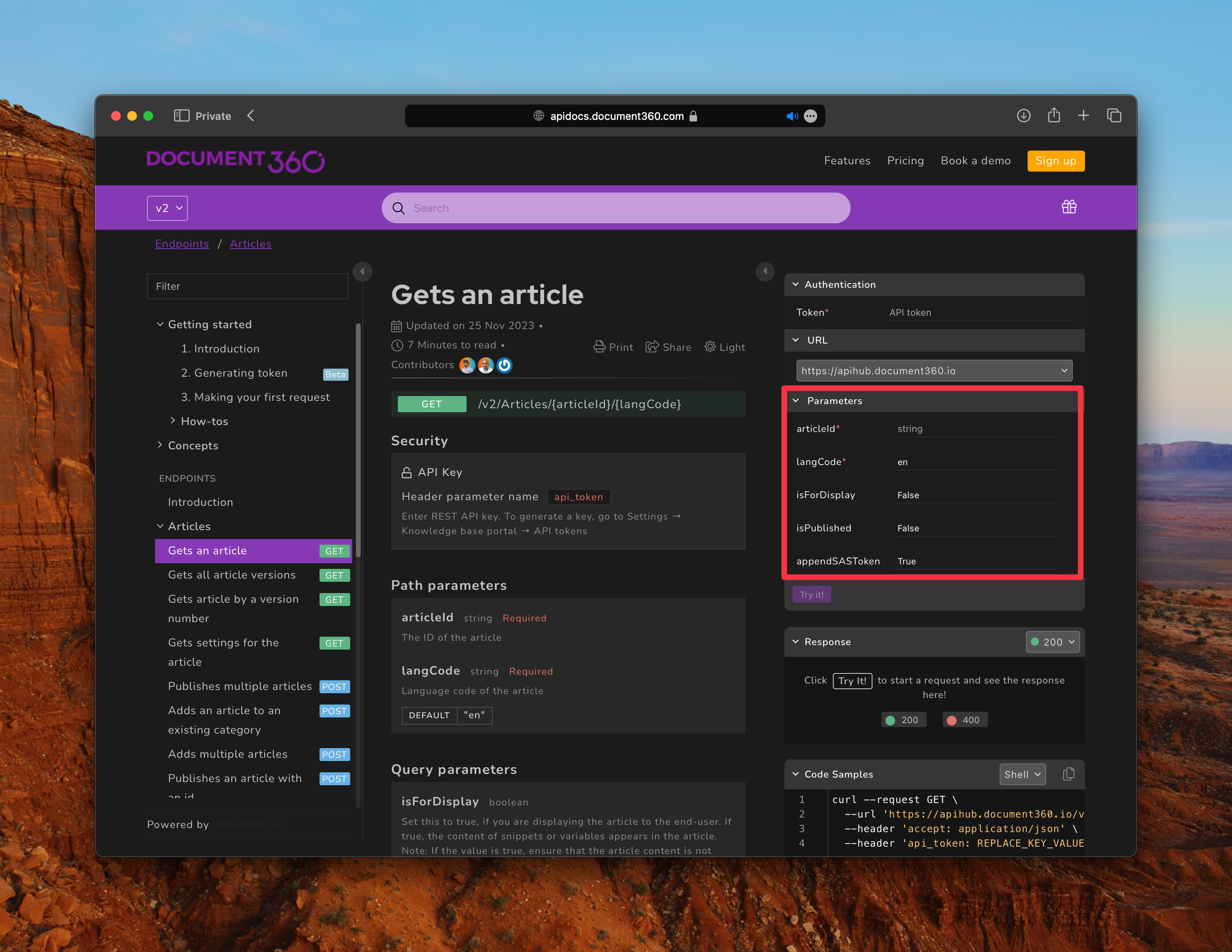
Task: Click the red 400 response status
Action: [x=965, y=719]
